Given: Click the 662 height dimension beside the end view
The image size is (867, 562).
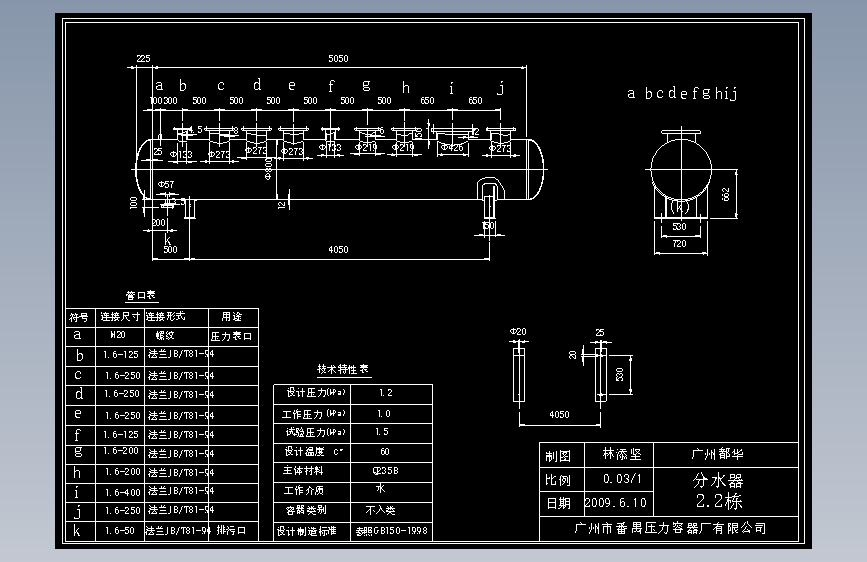Looking at the screenshot, I should click(726, 195).
